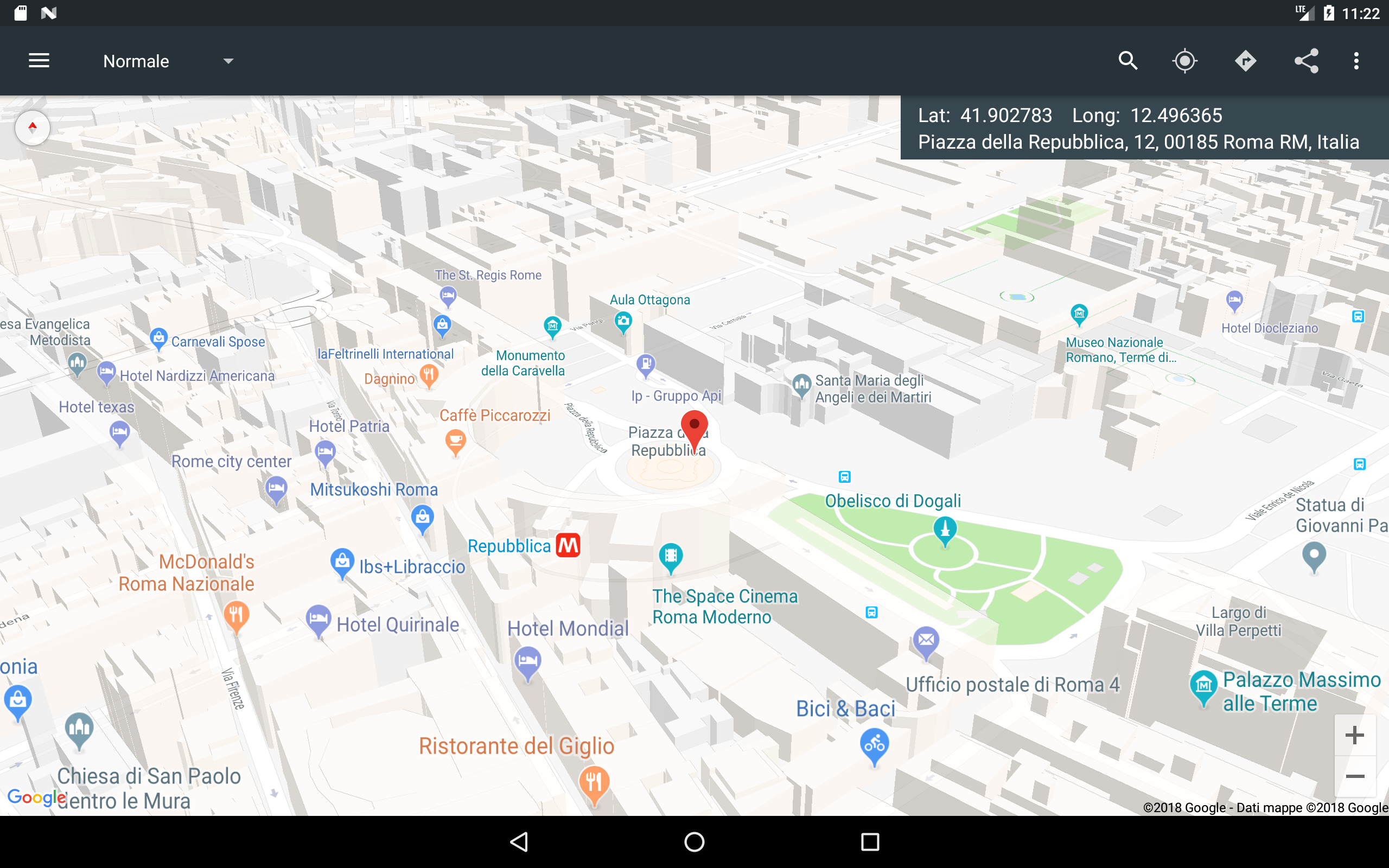Tap the Via Firenze street label
Image resolution: width=1389 pixels, height=868 pixels.
[233, 688]
